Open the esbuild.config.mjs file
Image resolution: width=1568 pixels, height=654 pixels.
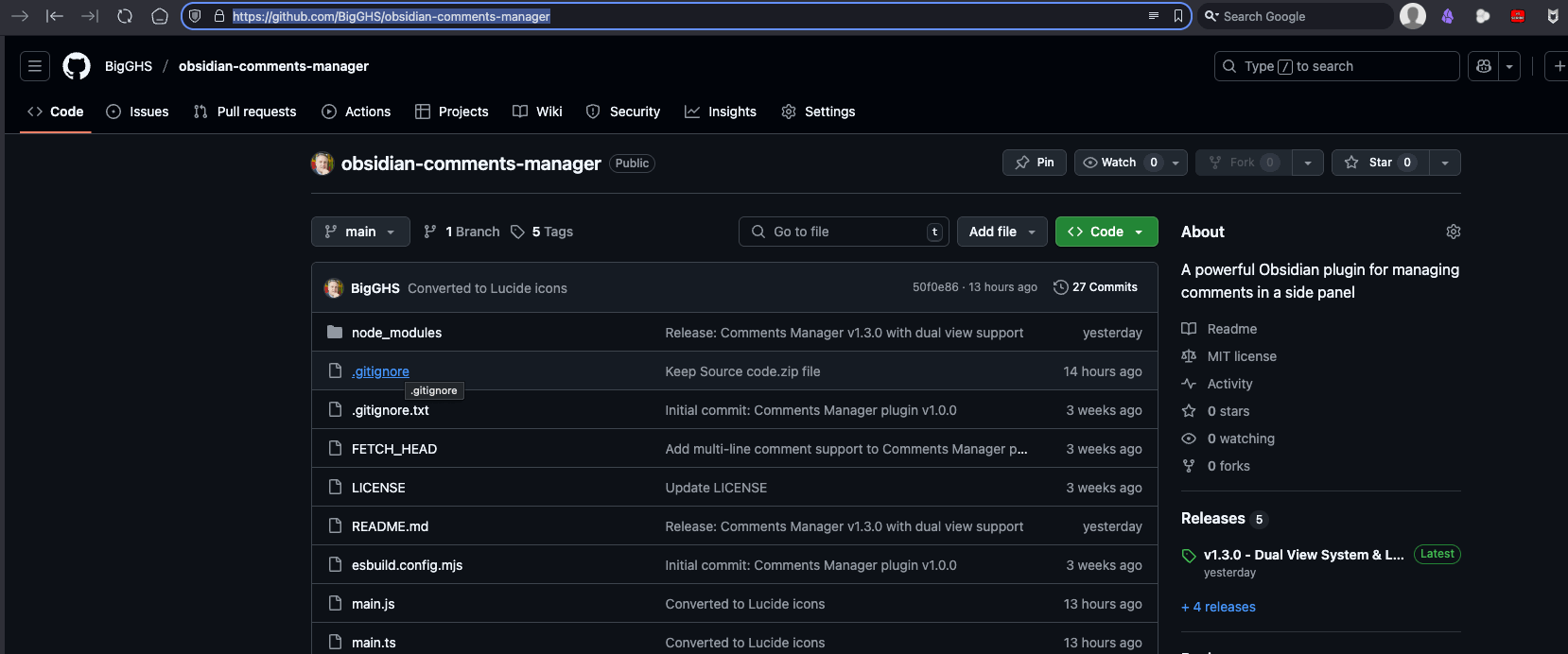pyautogui.click(x=407, y=565)
